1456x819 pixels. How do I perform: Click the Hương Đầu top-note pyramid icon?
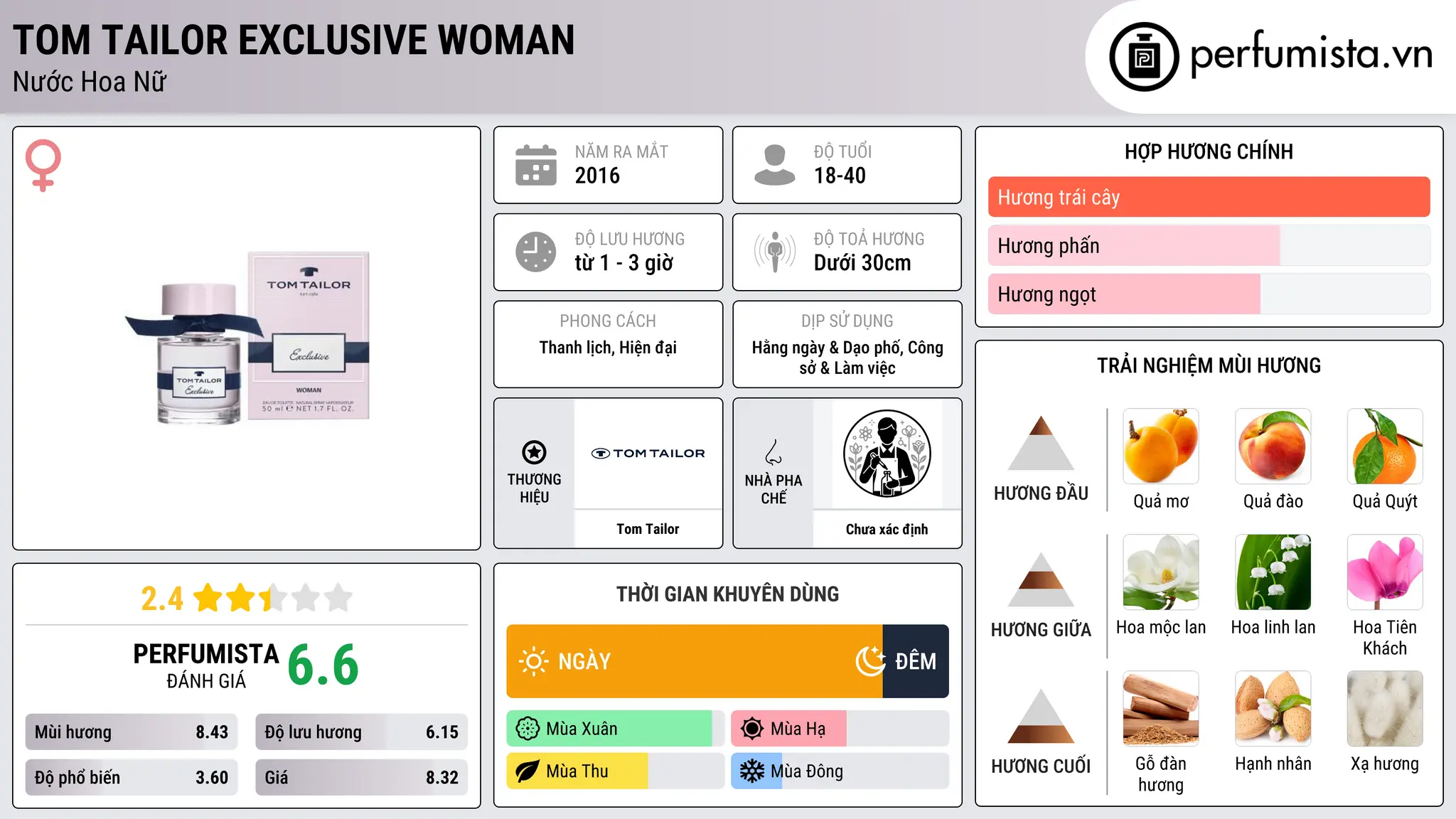(x=1041, y=443)
